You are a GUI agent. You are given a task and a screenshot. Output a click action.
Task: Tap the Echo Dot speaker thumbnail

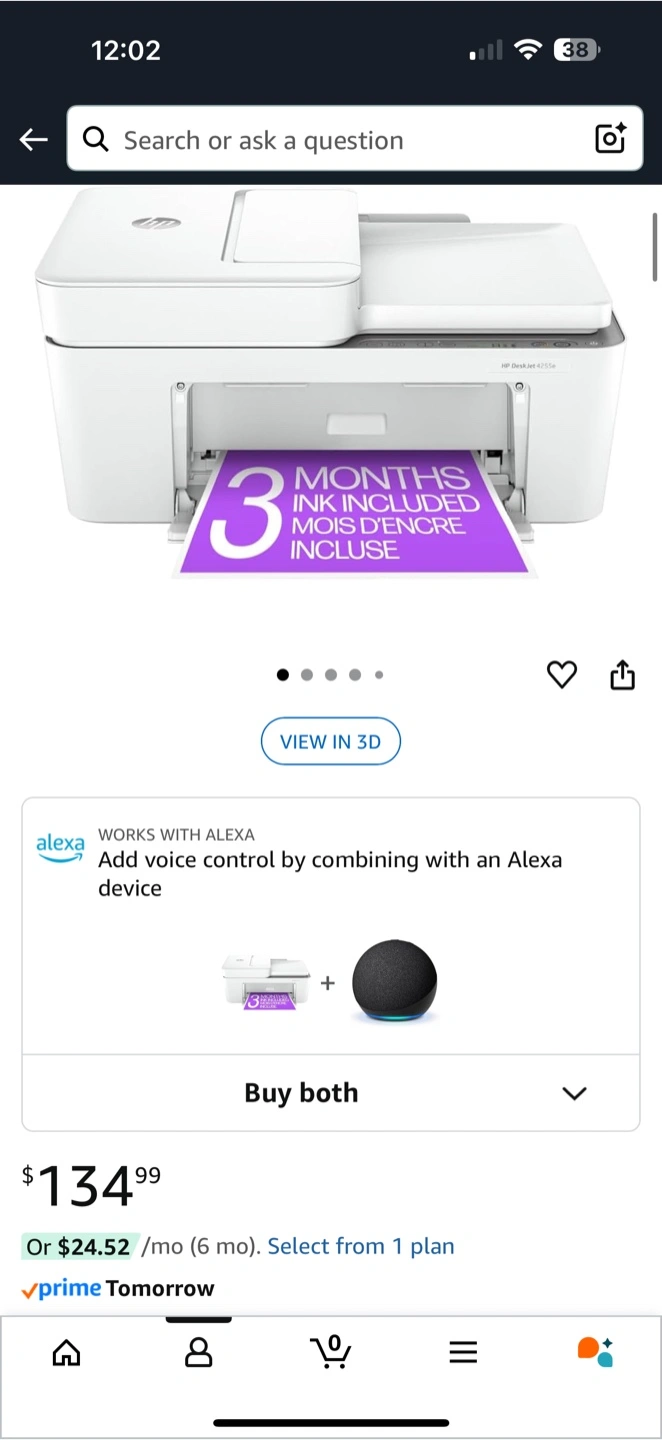coord(394,983)
